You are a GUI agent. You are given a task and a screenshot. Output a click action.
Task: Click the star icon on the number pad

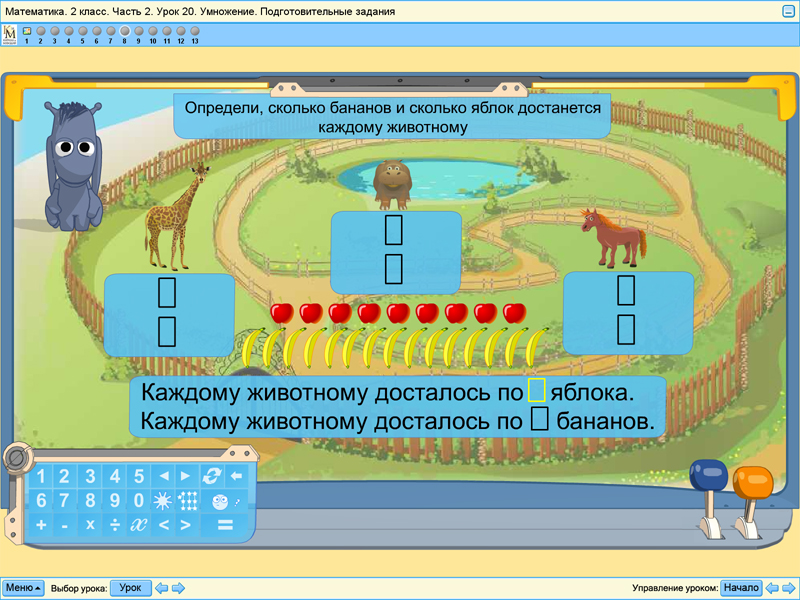click(x=161, y=502)
